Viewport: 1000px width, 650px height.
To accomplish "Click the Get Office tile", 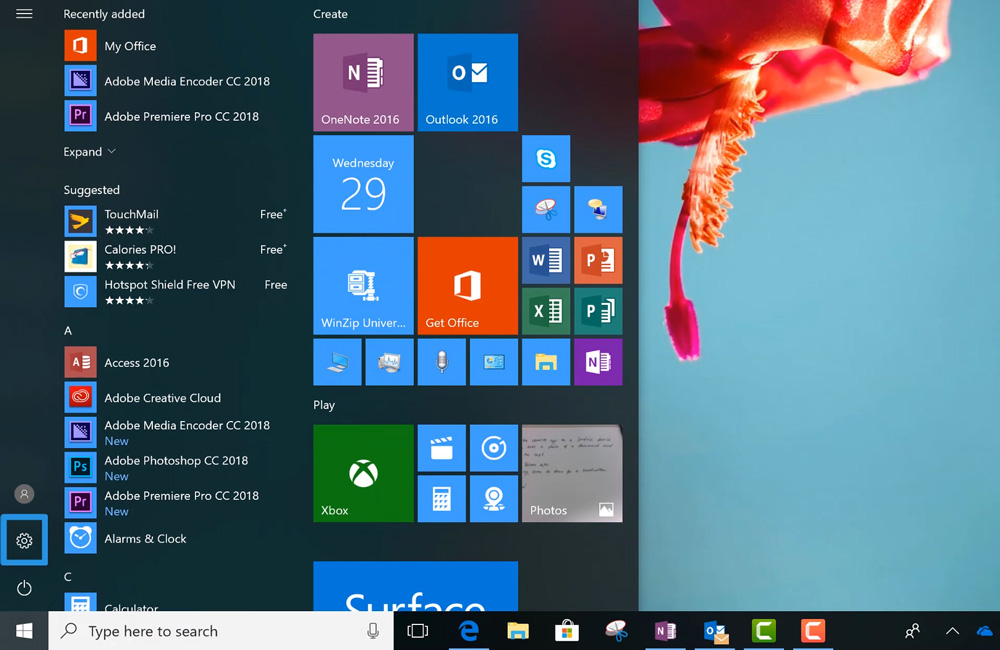I will [x=467, y=286].
